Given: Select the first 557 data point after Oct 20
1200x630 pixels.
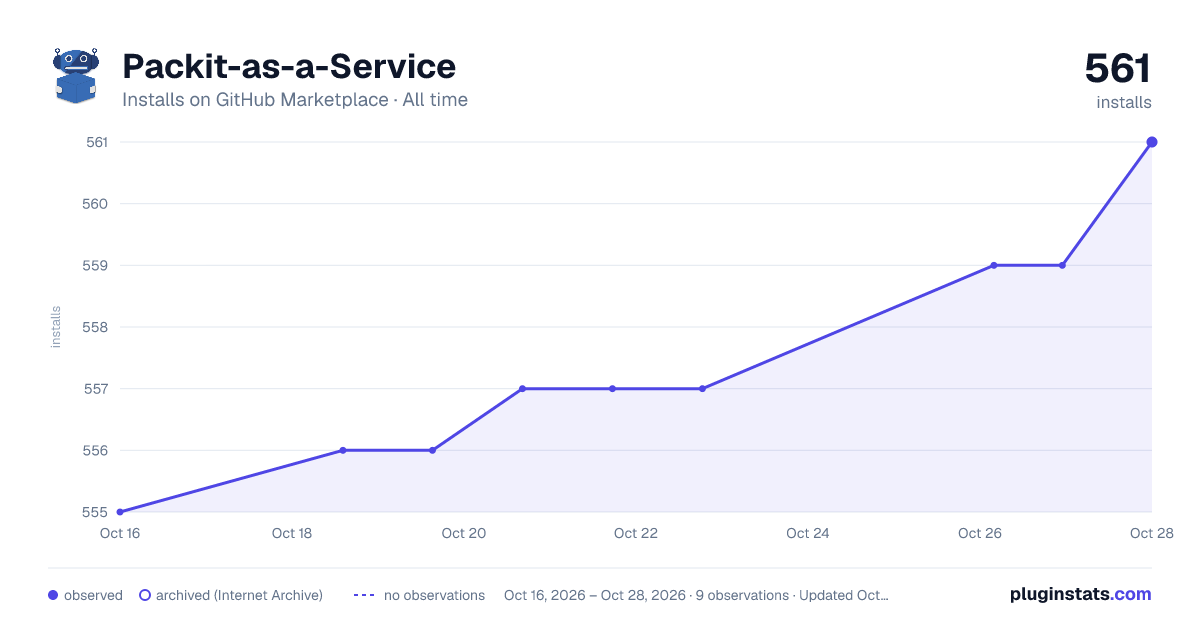Looking at the screenshot, I should click(x=522, y=389).
